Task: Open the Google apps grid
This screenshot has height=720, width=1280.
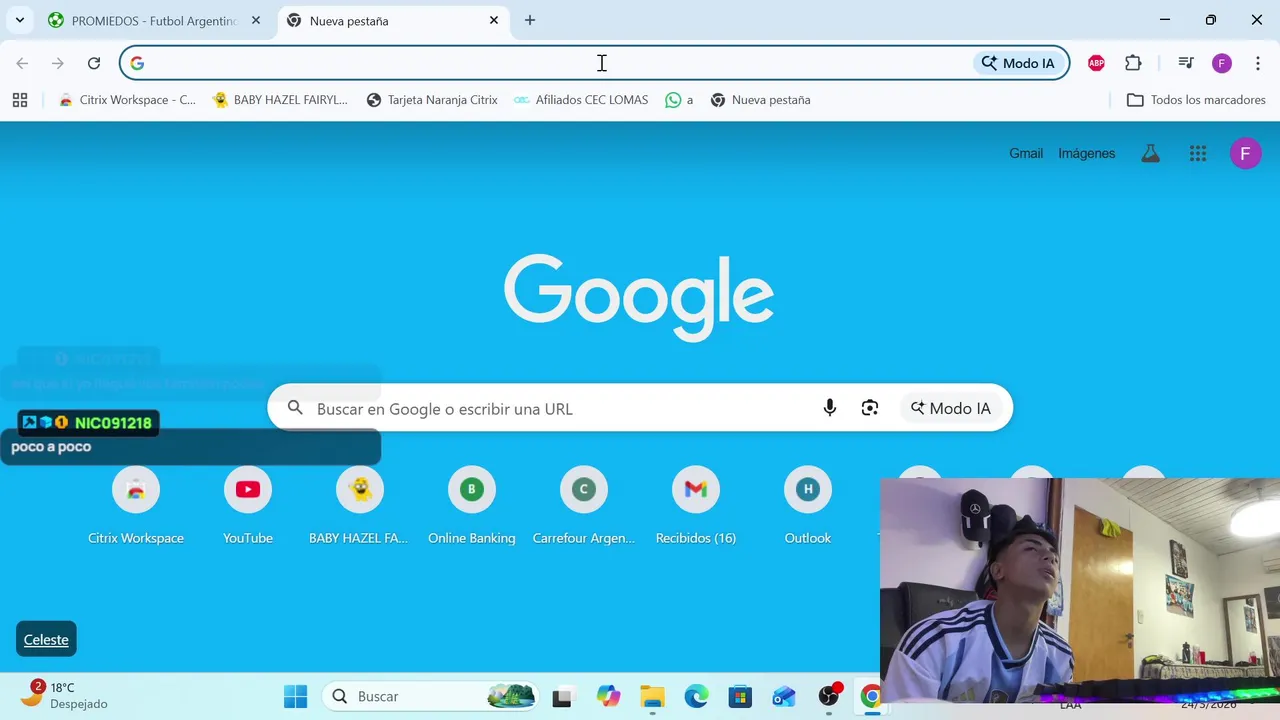Action: coord(1198,153)
